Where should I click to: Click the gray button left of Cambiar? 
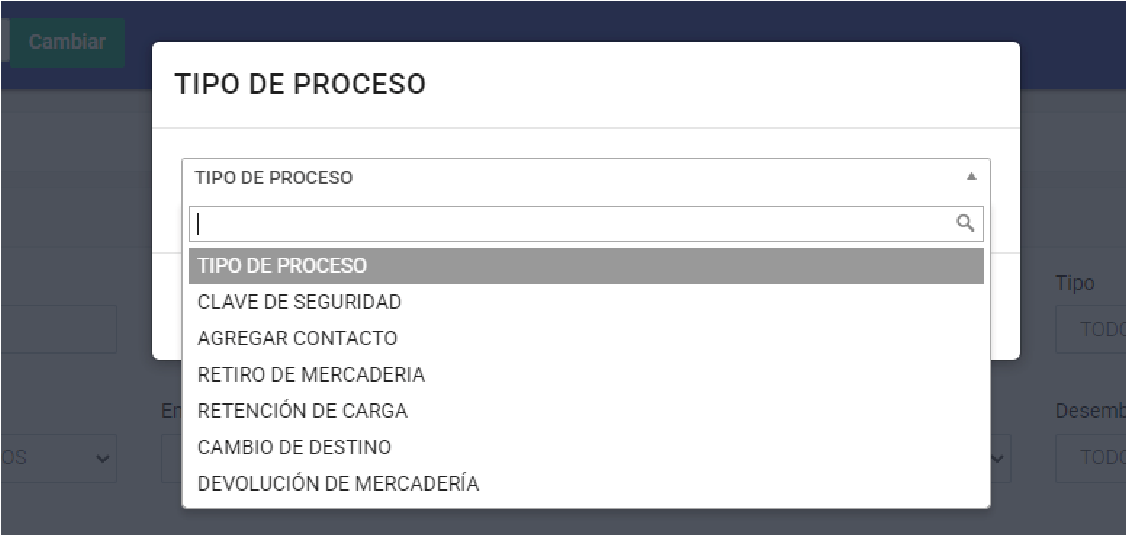pos(4,42)
